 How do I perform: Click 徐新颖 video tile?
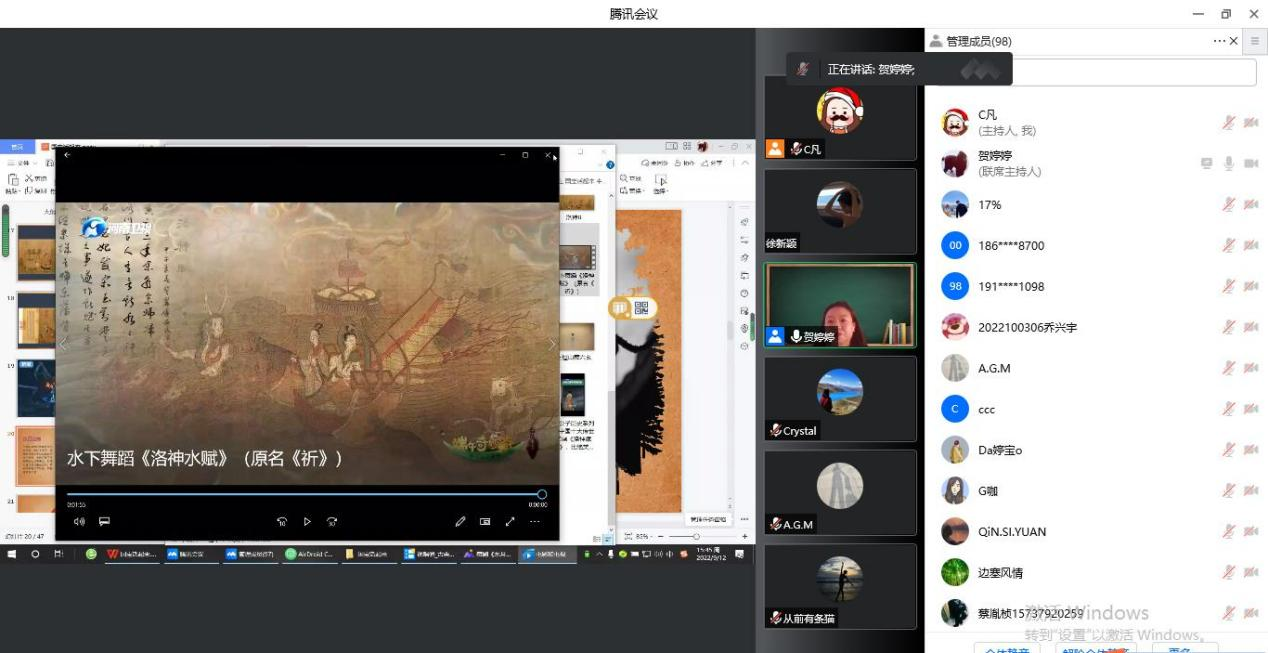840,211
